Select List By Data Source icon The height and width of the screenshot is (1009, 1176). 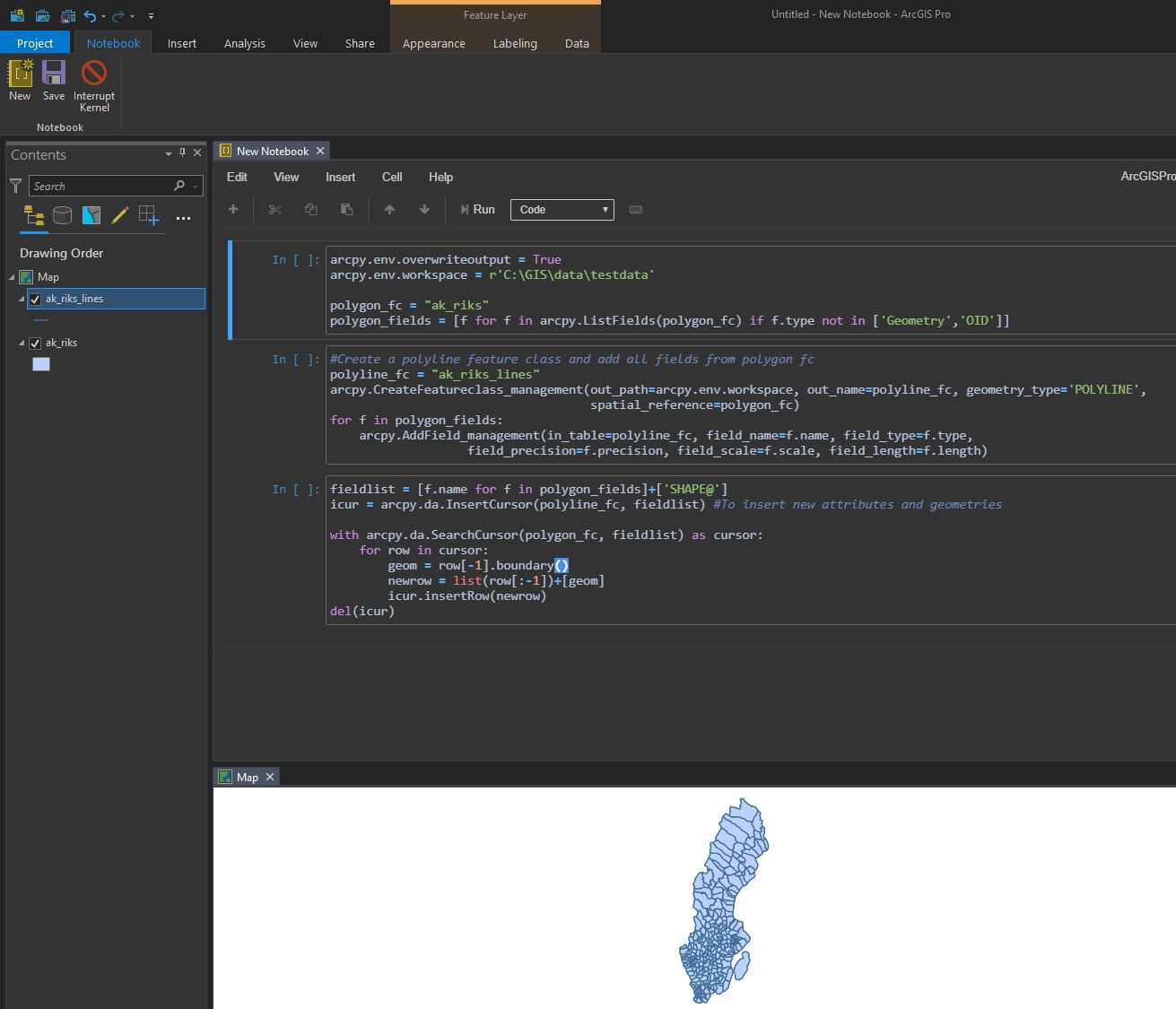click(x=62, y=215)
